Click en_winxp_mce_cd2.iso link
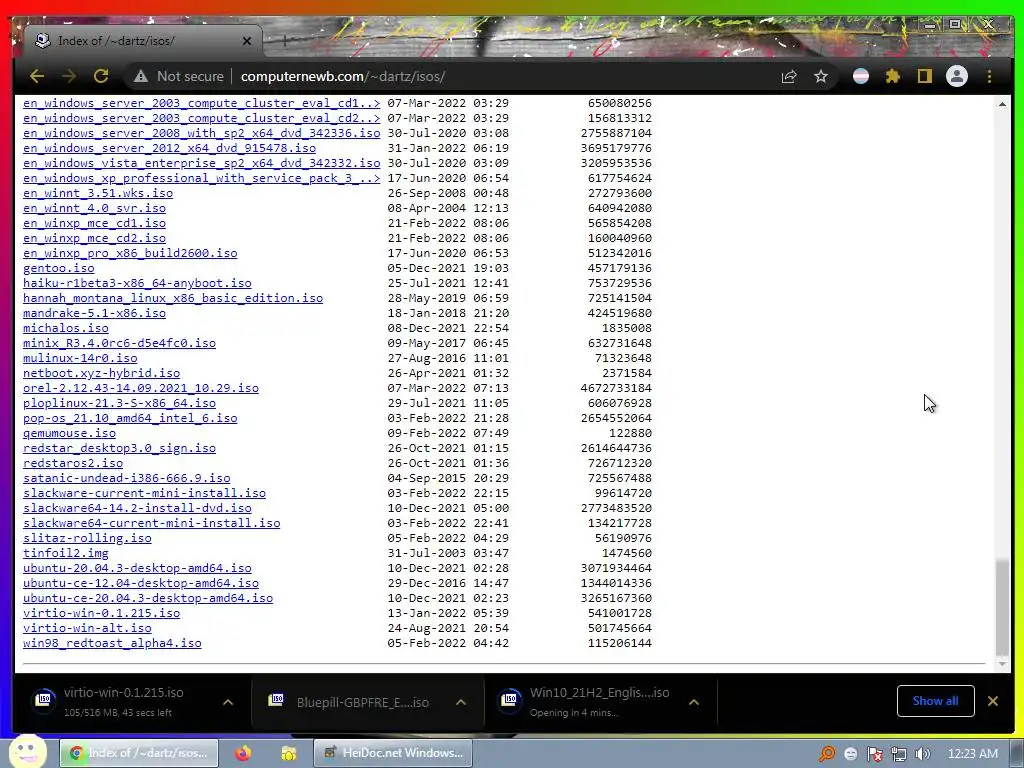The height and width of the screenshot is (768, 1024). pyautogui.click(x=95, y=238)
